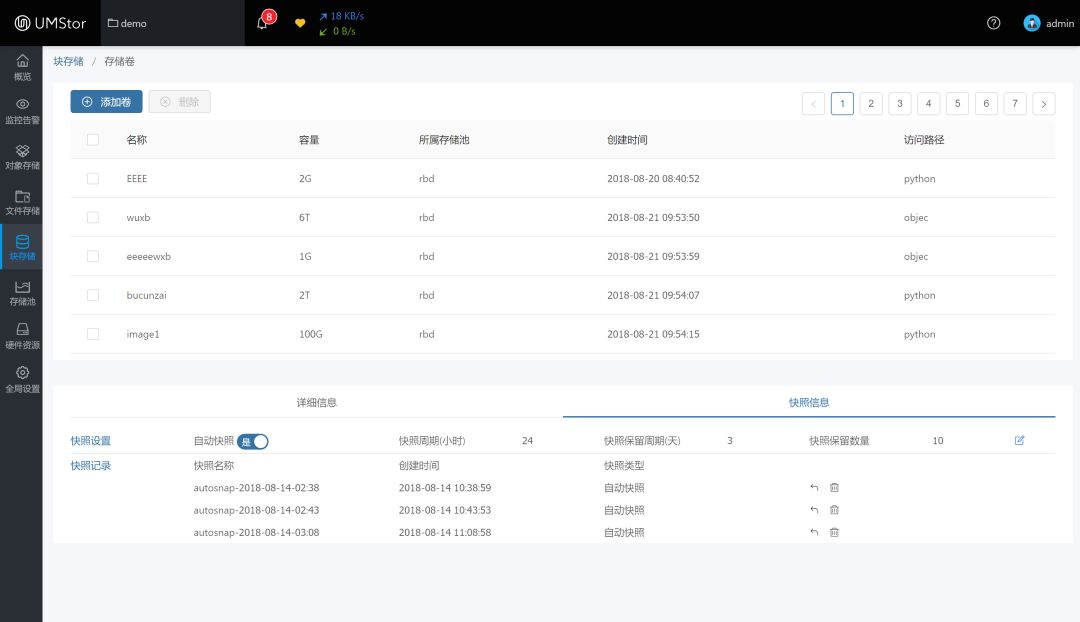Check the box for volume wuxb
The width and height of the screenshot is (1080, 622).
coord(93,218)
